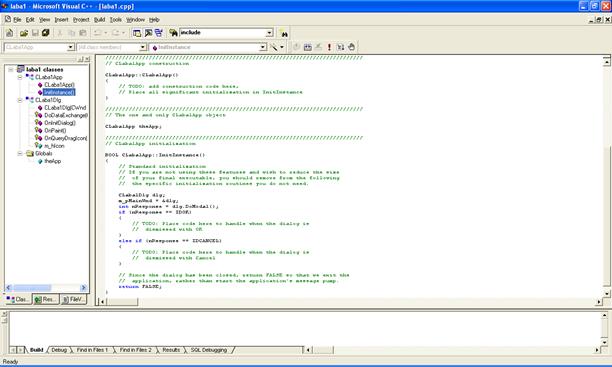Click the New Text File toolbar icon
Image resolution: width=612 pixels, height=367 pixels.
[x=9, y=33]
